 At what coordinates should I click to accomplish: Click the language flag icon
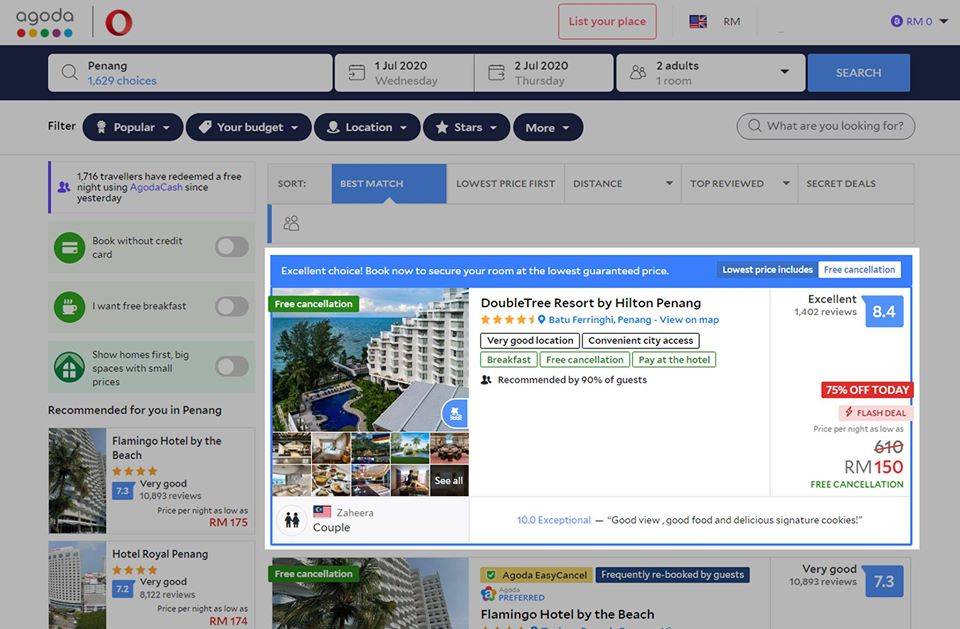pos(698,21)
